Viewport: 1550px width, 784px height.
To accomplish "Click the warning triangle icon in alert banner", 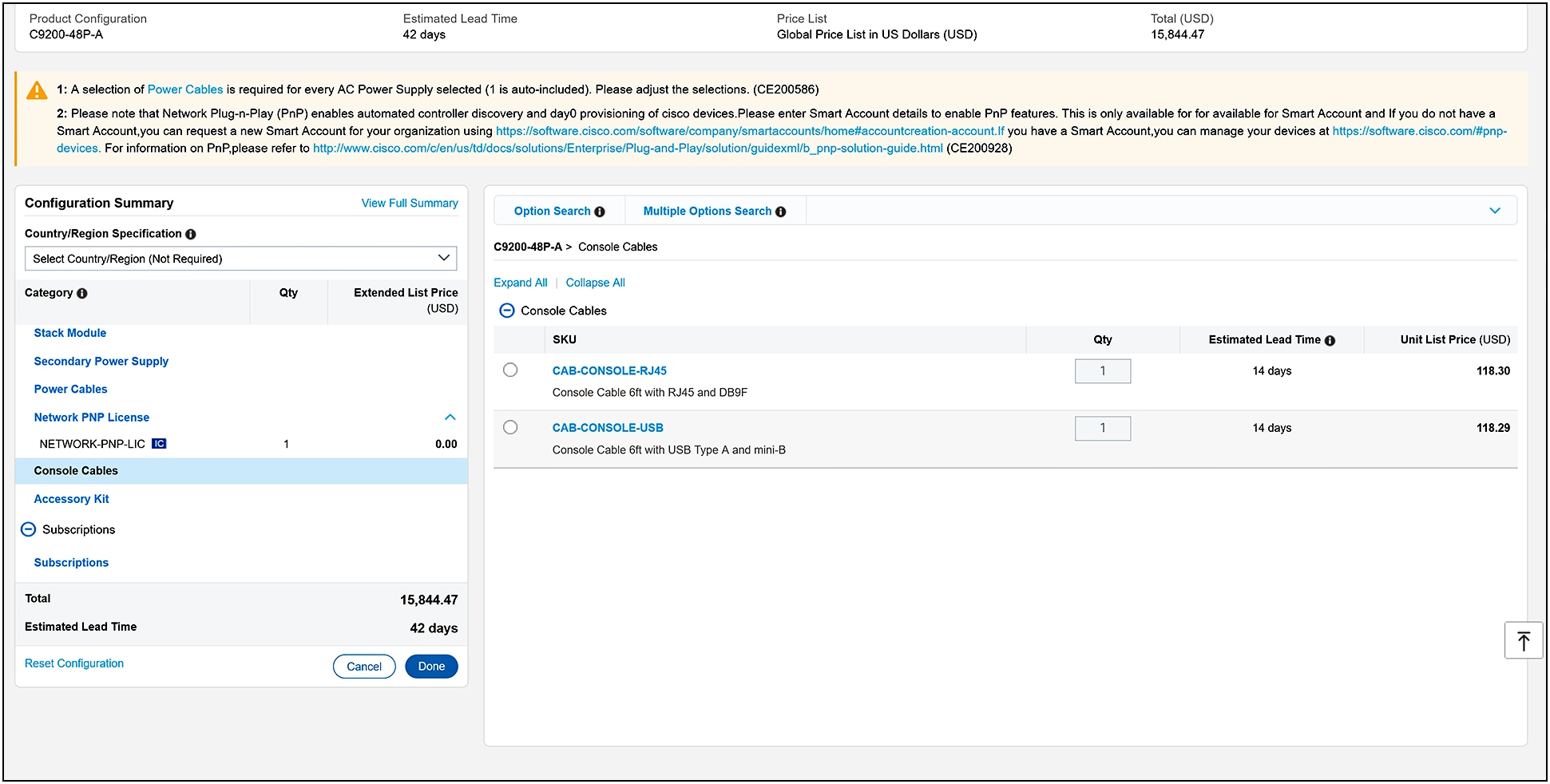I will [37, 91].
